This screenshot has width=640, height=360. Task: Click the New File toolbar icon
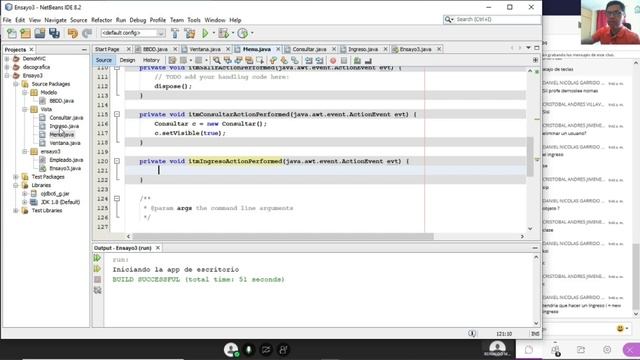point(12,33)
